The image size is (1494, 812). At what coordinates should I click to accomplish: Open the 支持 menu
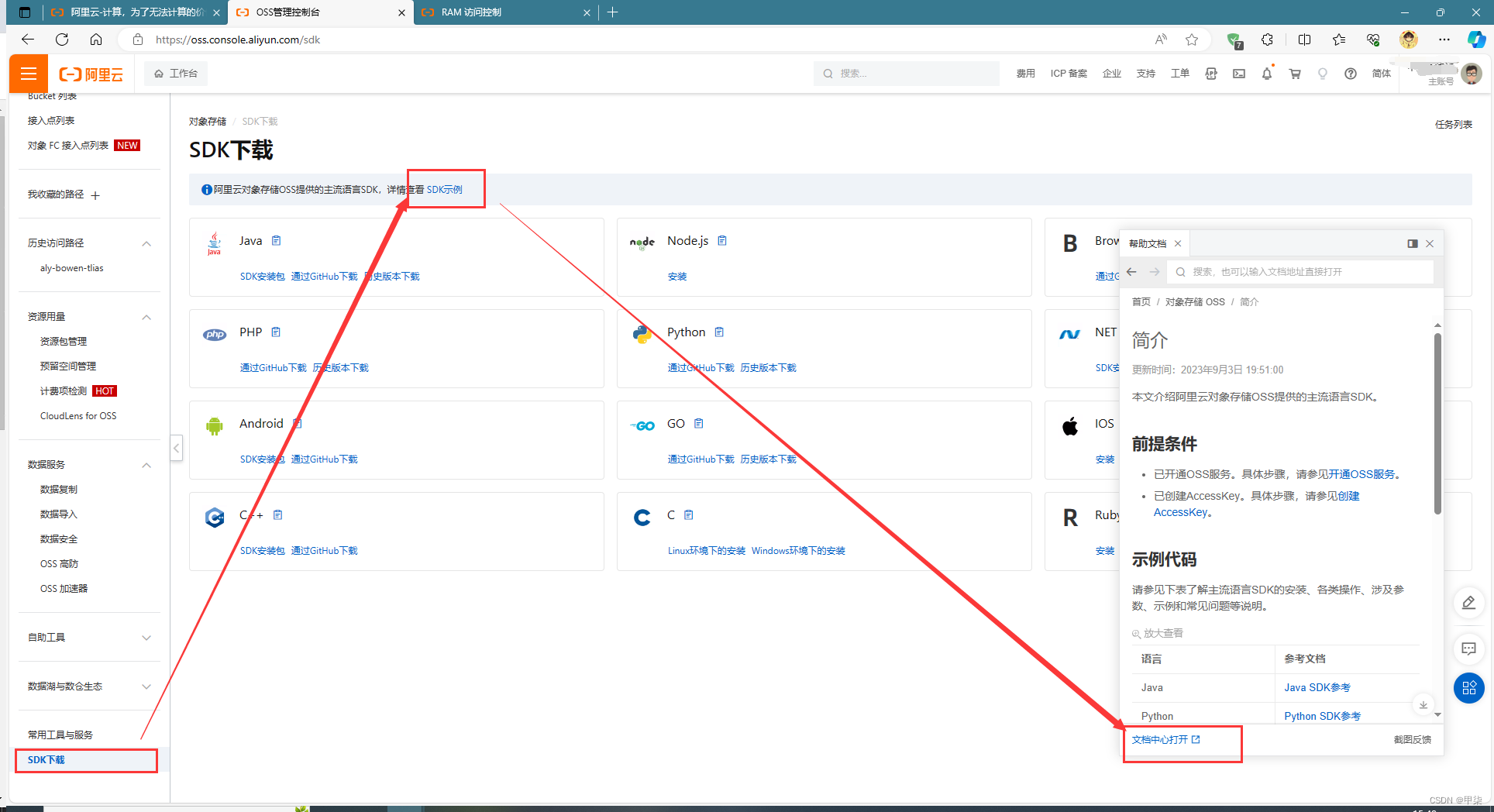coord(1145,74)
